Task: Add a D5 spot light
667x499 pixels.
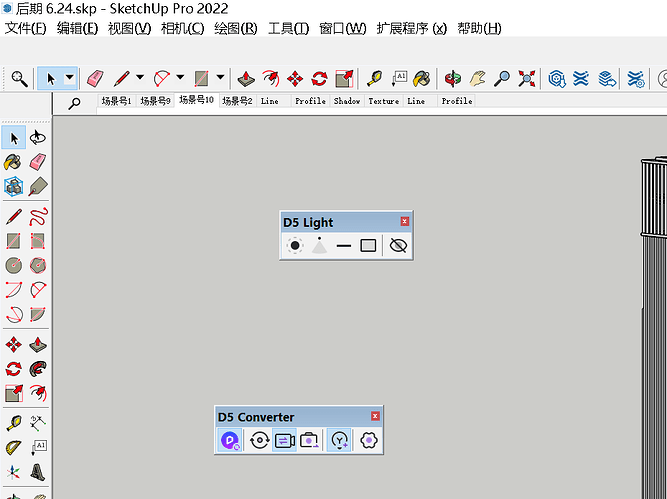Action: coord(319,245)
